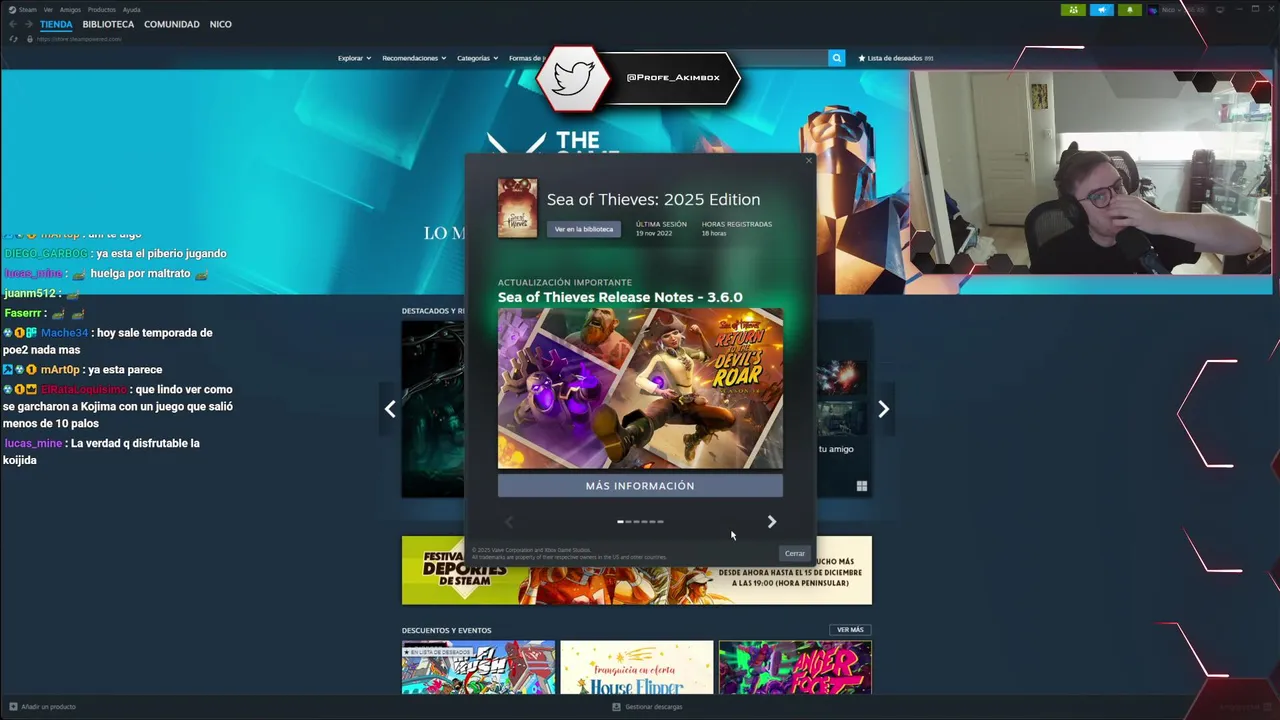Viewport: 1280px width, 720px height.
Task: Switch to the BIBLIOTECA tab
Action: [x=108, y=24]
